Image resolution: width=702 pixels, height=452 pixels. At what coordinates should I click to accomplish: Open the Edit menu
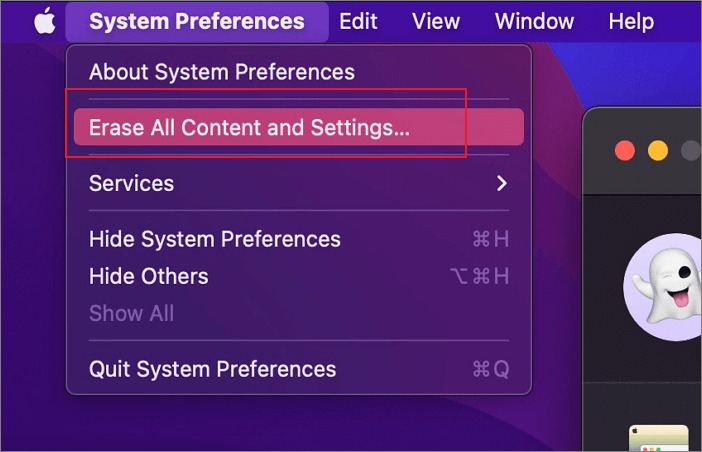click(x=358, y=21)
